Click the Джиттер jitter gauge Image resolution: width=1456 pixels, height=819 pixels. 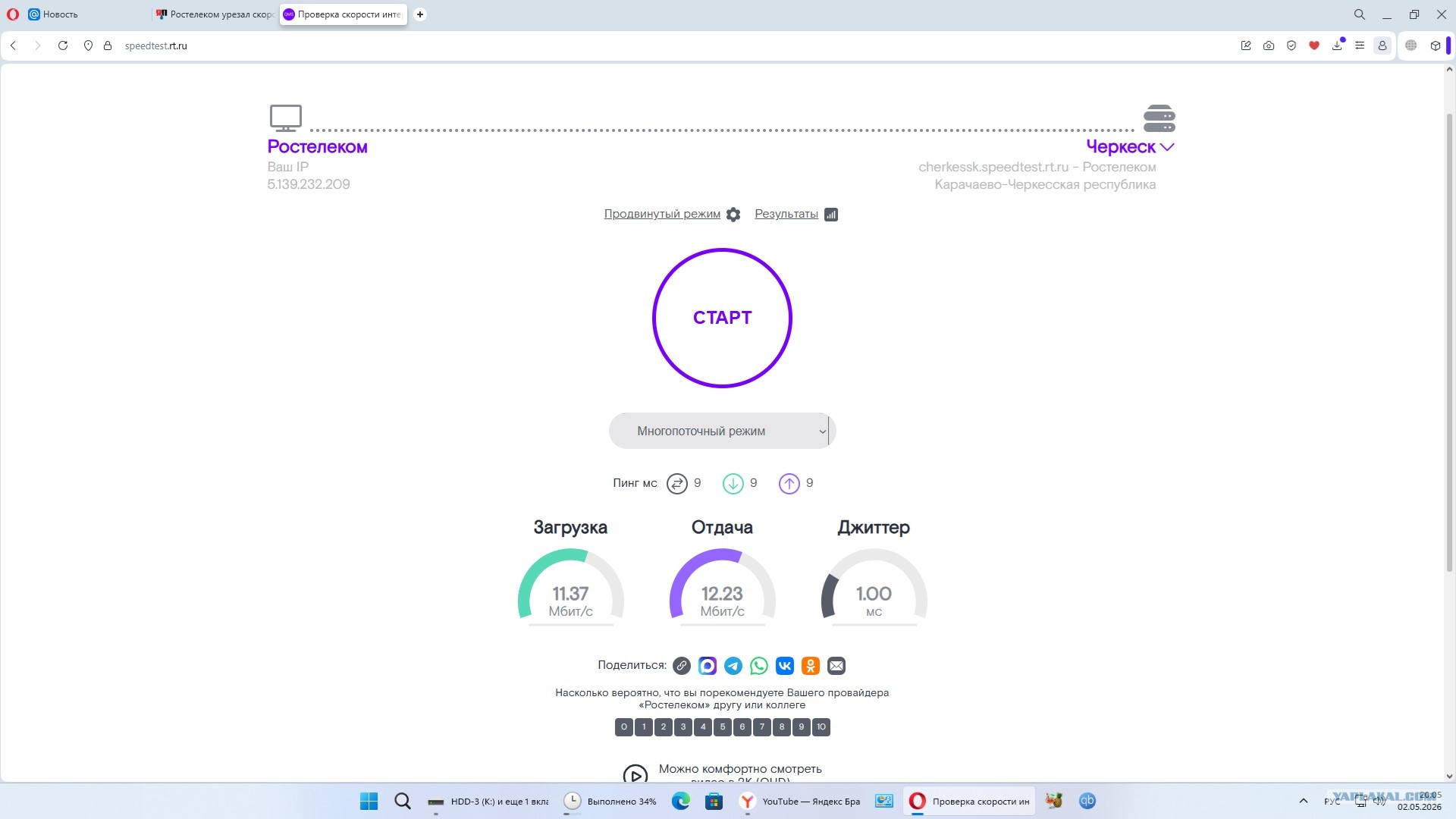874,586
